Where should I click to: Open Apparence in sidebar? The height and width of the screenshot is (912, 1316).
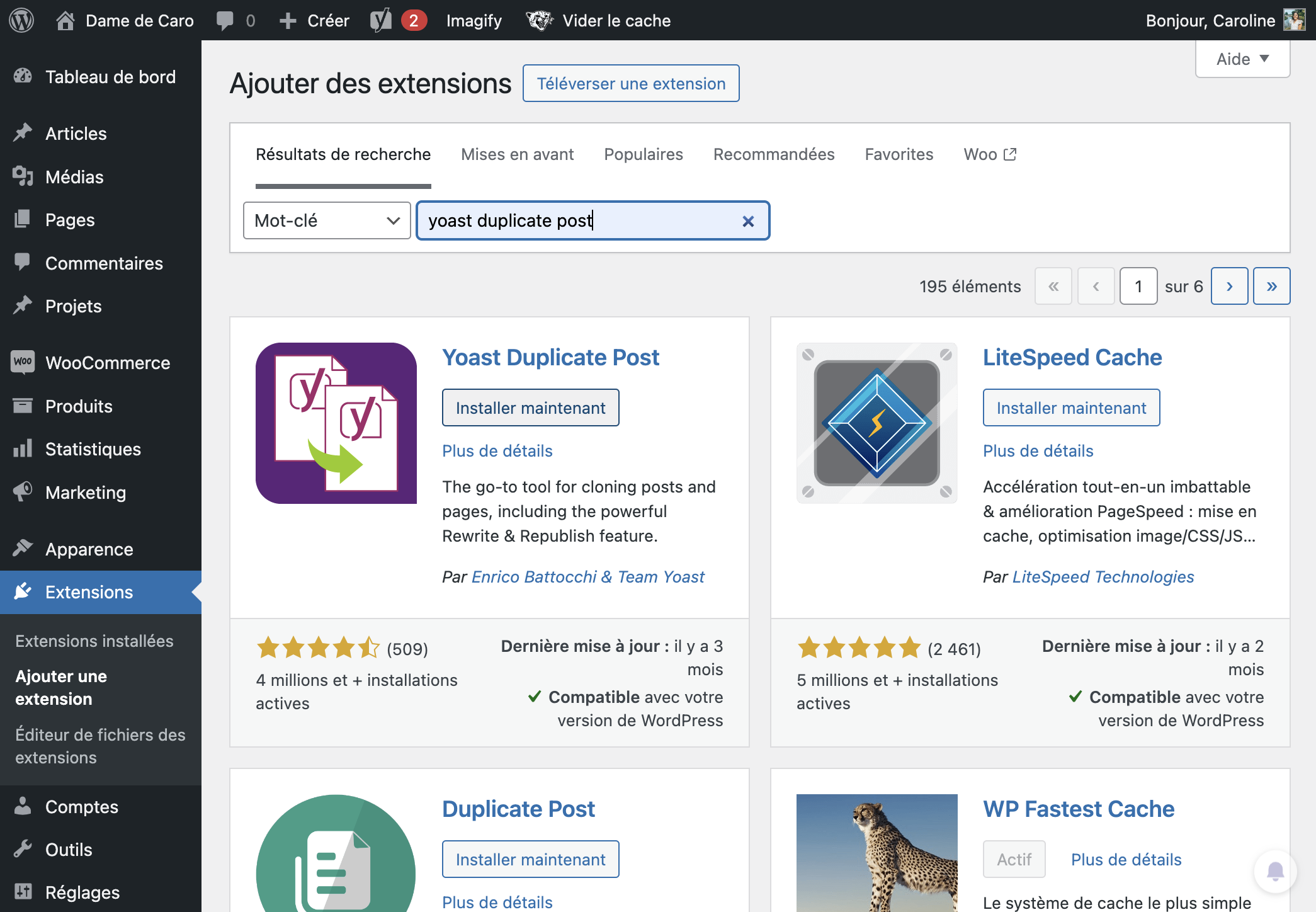[101, 549]
